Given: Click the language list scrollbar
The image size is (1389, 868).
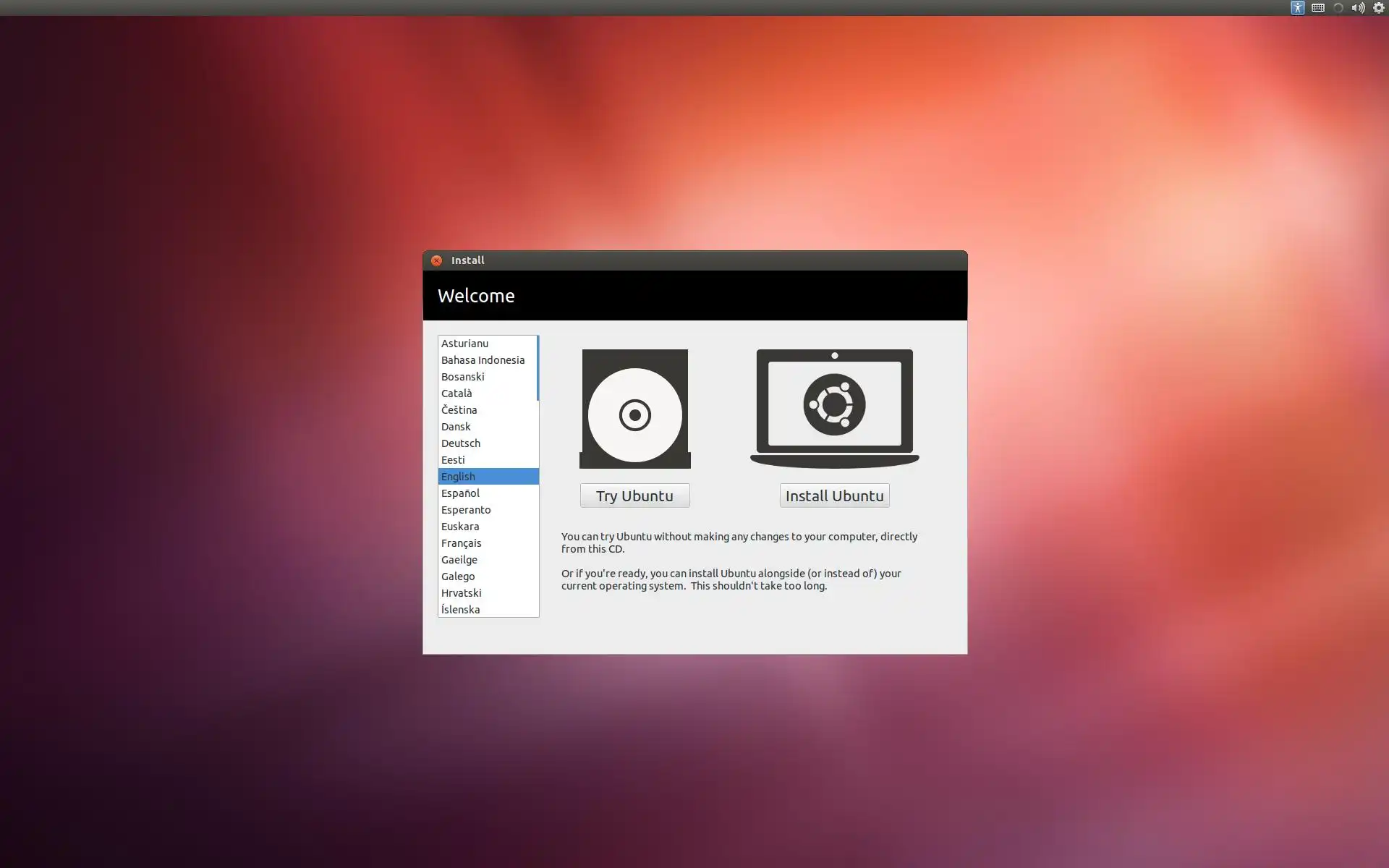Looking at the screenshot, I should click(x=538, y=368).
